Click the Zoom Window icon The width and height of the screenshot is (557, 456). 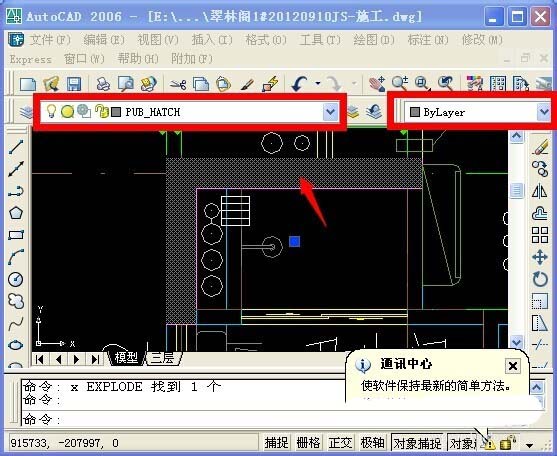tap(422, 84)
